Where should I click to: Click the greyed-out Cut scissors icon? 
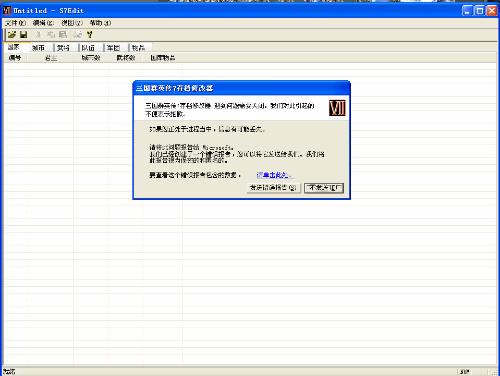pyautogui.click(x=39, y=35)
